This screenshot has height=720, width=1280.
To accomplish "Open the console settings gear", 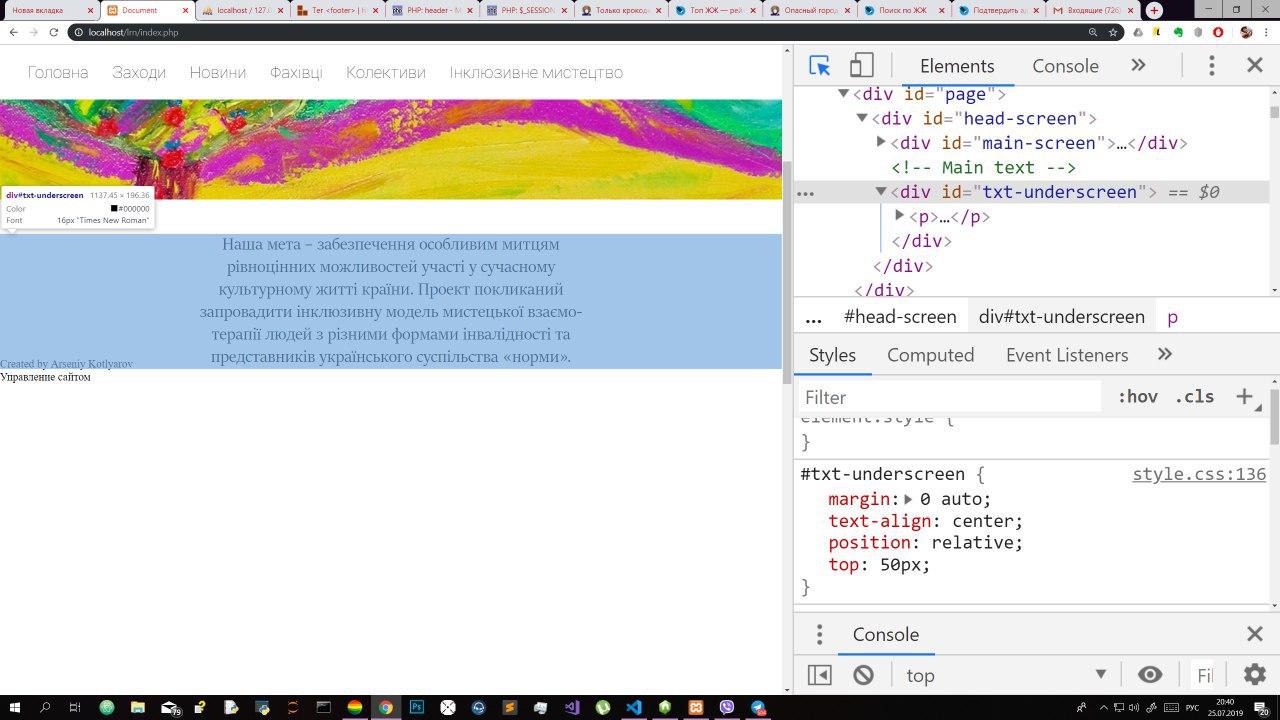I will pos(1255,675).
